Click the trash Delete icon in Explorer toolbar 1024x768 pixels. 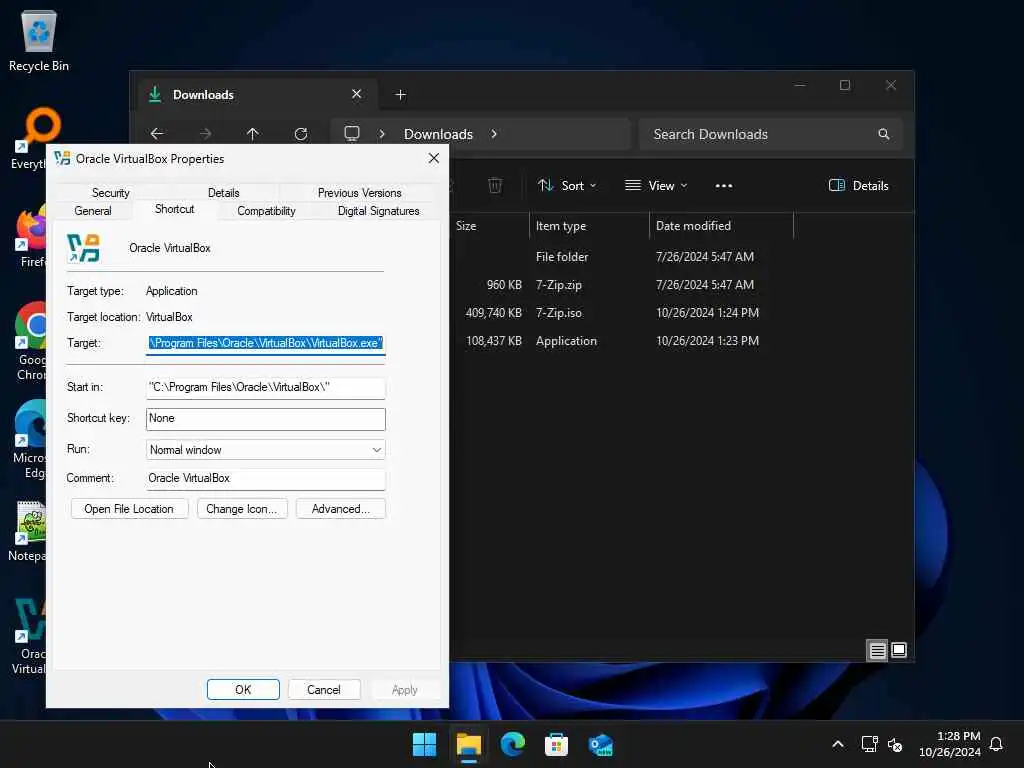[495, 185]
